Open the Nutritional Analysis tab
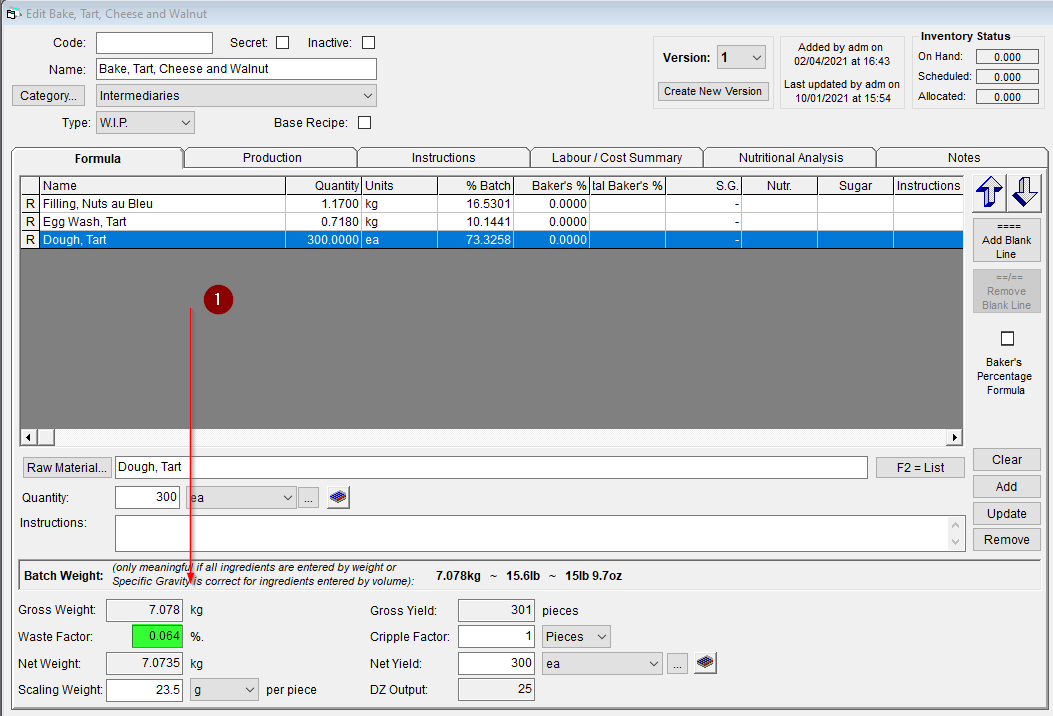 (x=790, y=157)
